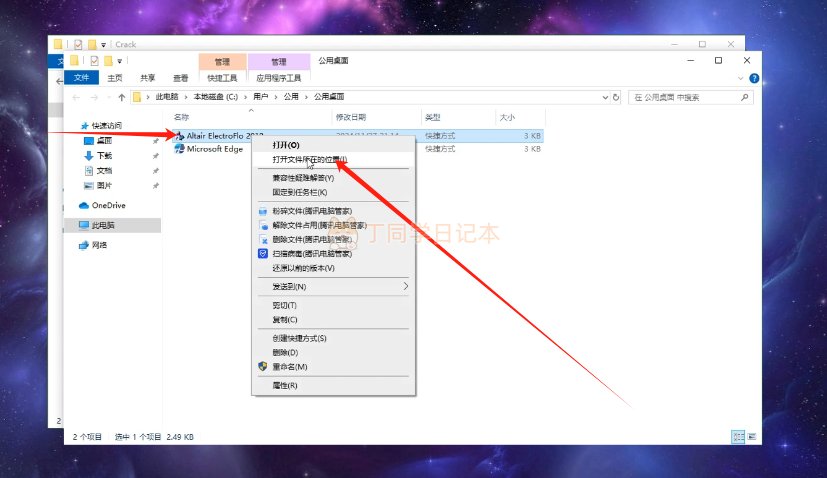This screenshot has height=478, width=827.
Task: Select 此电脑 in the navigation pane
Action: point(103,225)
